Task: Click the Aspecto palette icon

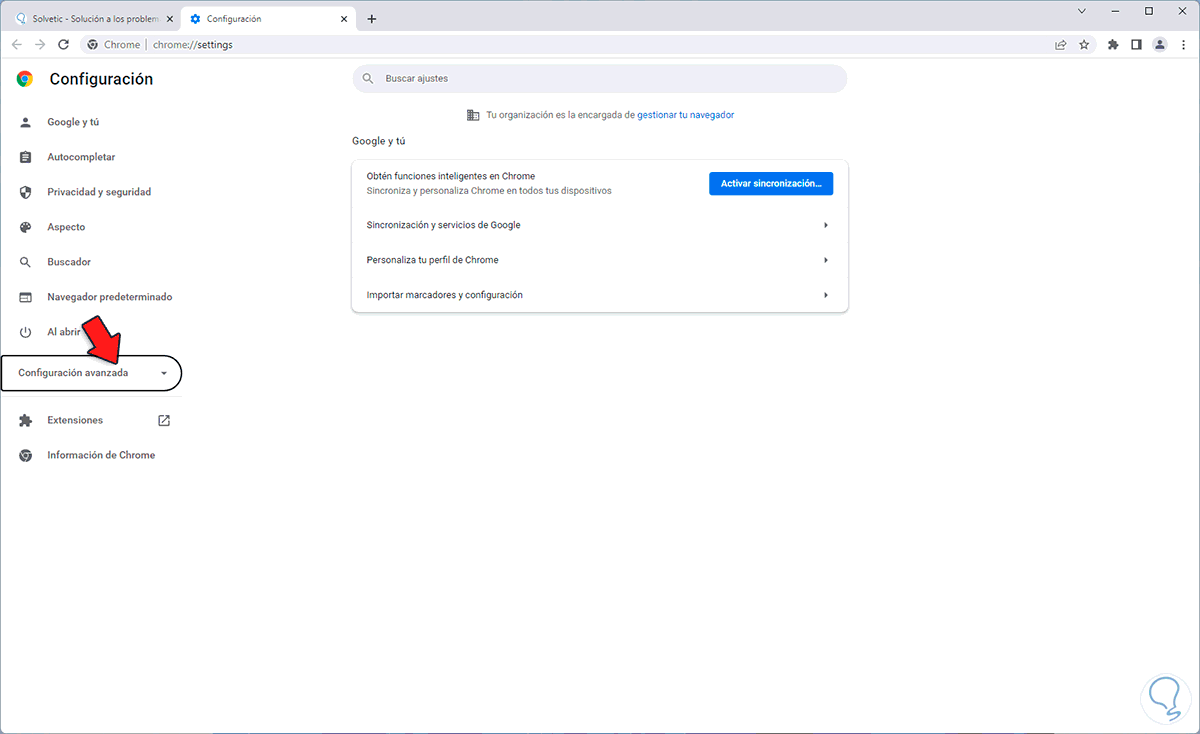Action: (26, 227)
